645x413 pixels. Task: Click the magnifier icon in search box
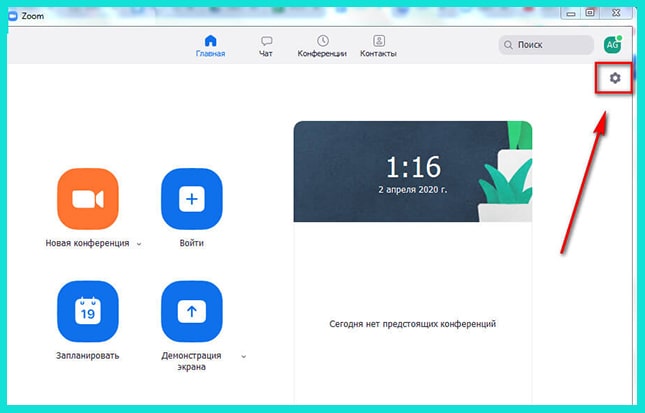(508, 45)
